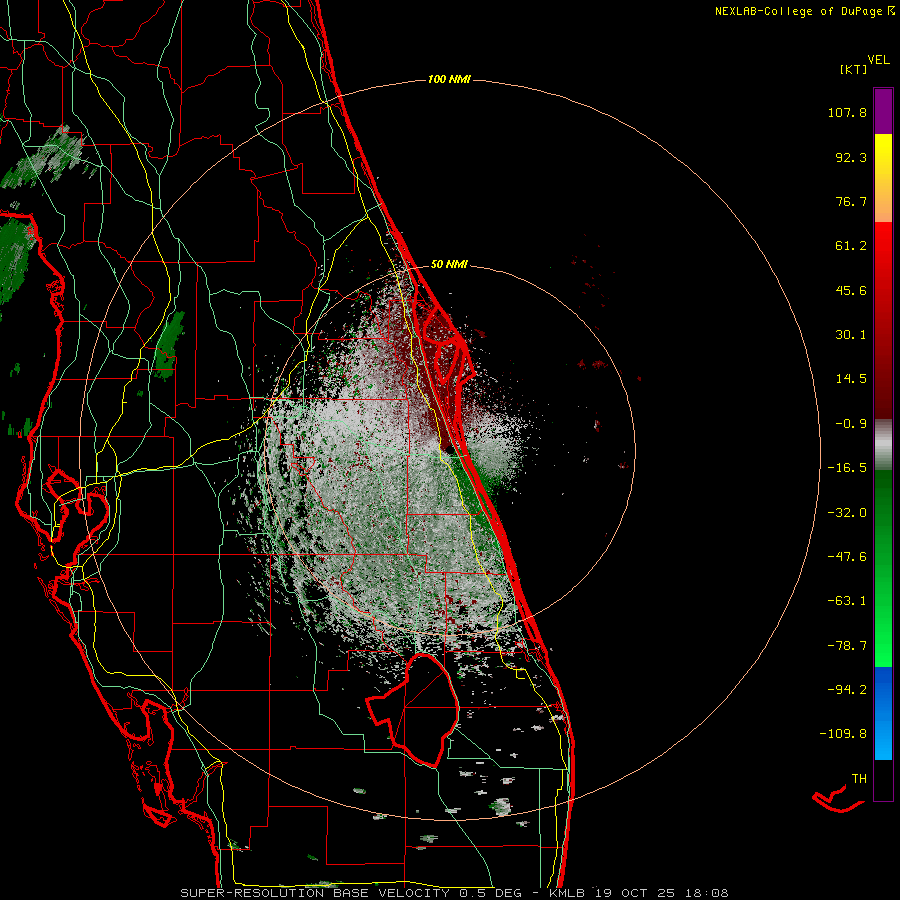Viewport: 900px width, 900px height.
Task: Select the 76.7 velocity scale value
Action: [x=851, y=201]
